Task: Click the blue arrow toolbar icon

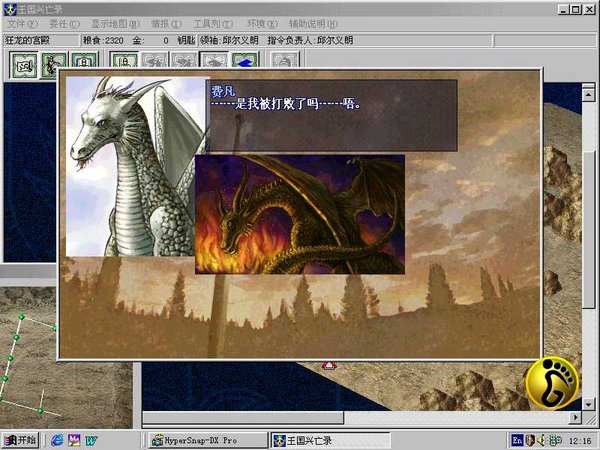Action: [x=246, y=60]
